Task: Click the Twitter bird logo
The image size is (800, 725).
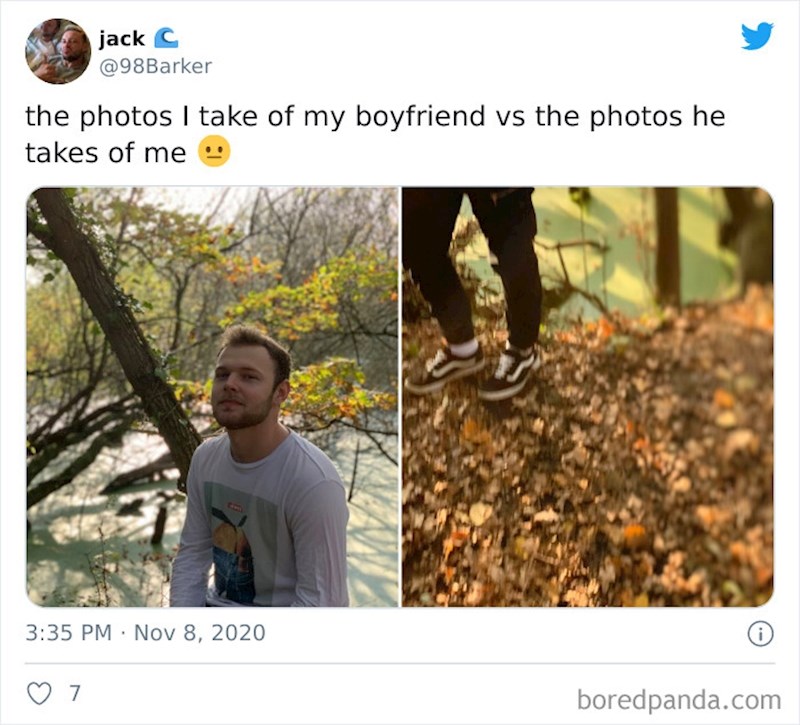Action: [757, 36]
